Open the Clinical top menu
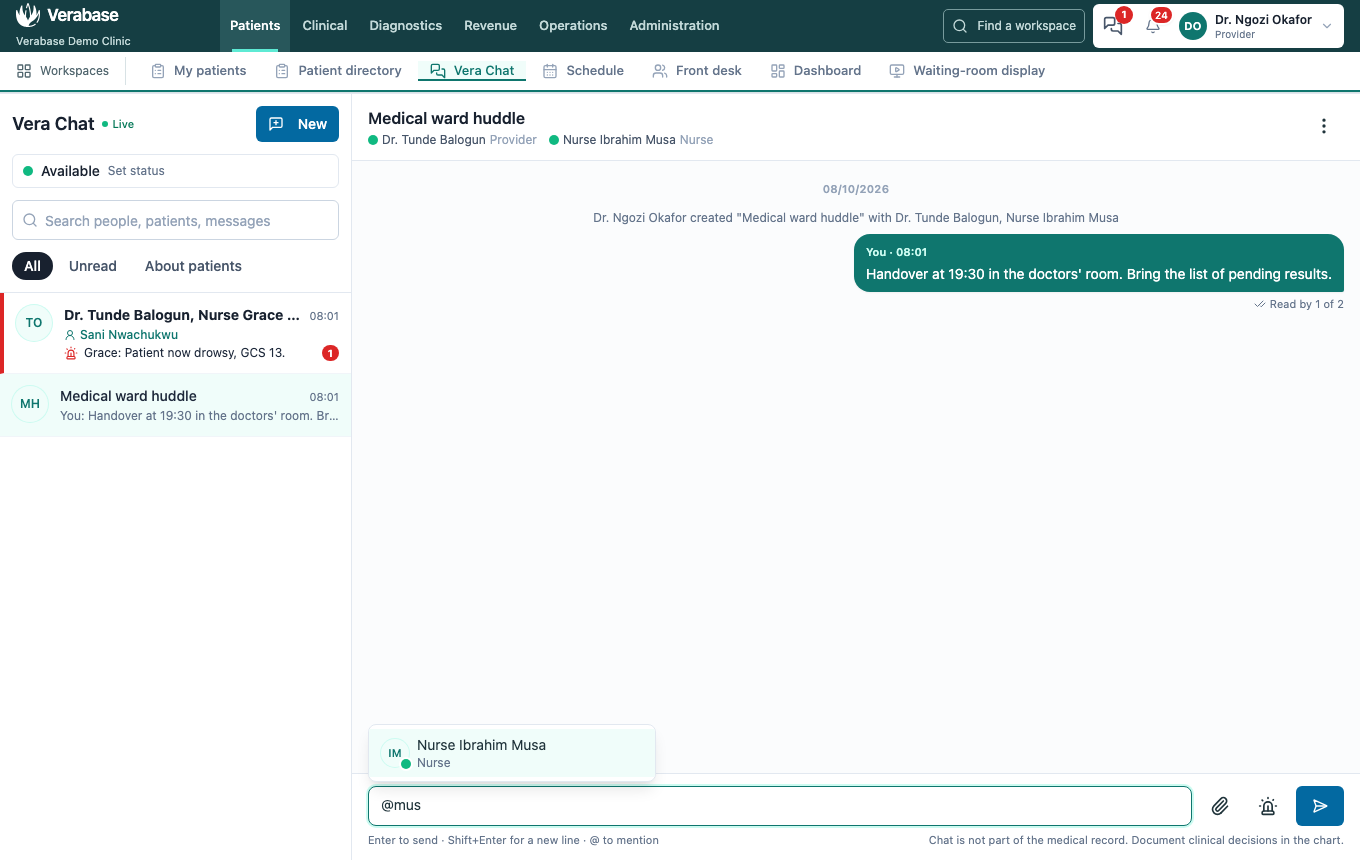1360x860 pixels. tap(325, 26)
